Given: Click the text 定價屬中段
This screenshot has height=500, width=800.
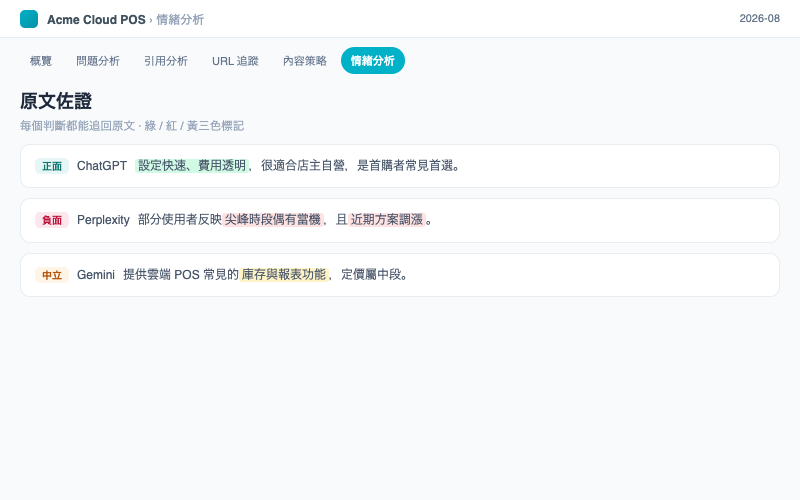Looking at the screenshot, I should coord(371,275).
